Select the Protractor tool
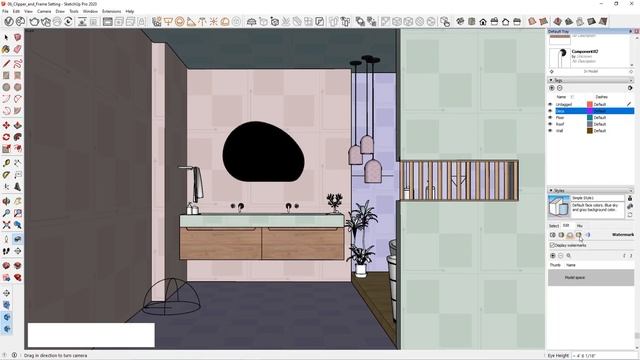The image size is (640, 360). 6,175
